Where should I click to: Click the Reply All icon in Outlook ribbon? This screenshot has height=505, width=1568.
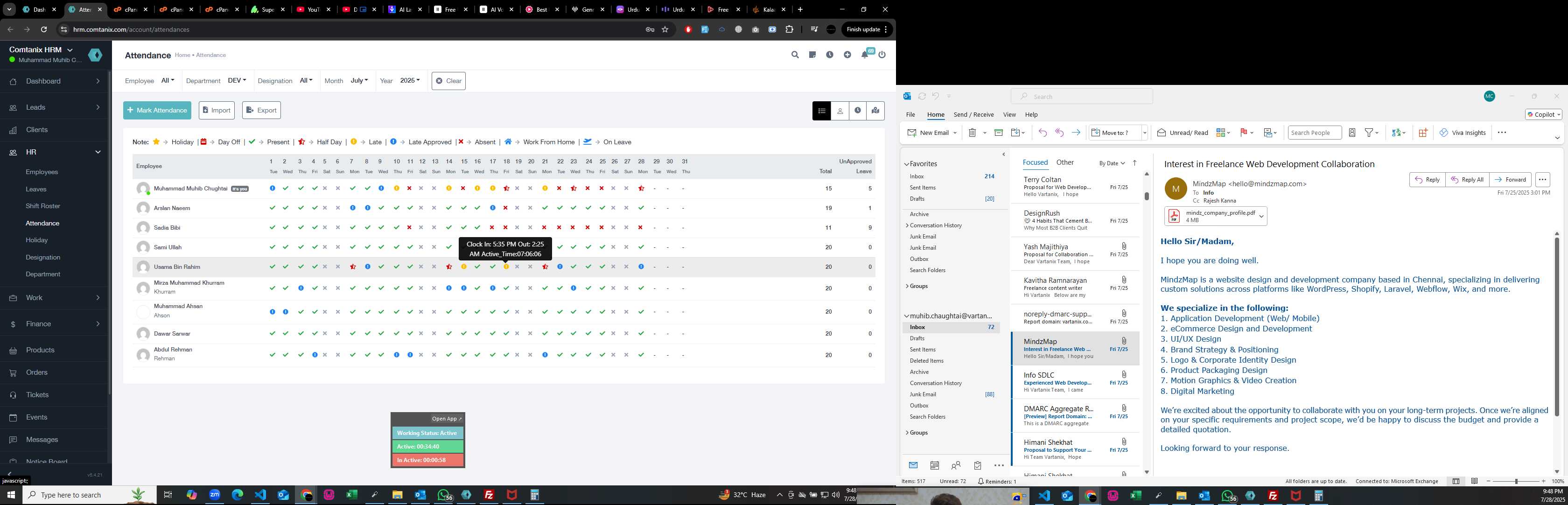tap(1059, 133)
